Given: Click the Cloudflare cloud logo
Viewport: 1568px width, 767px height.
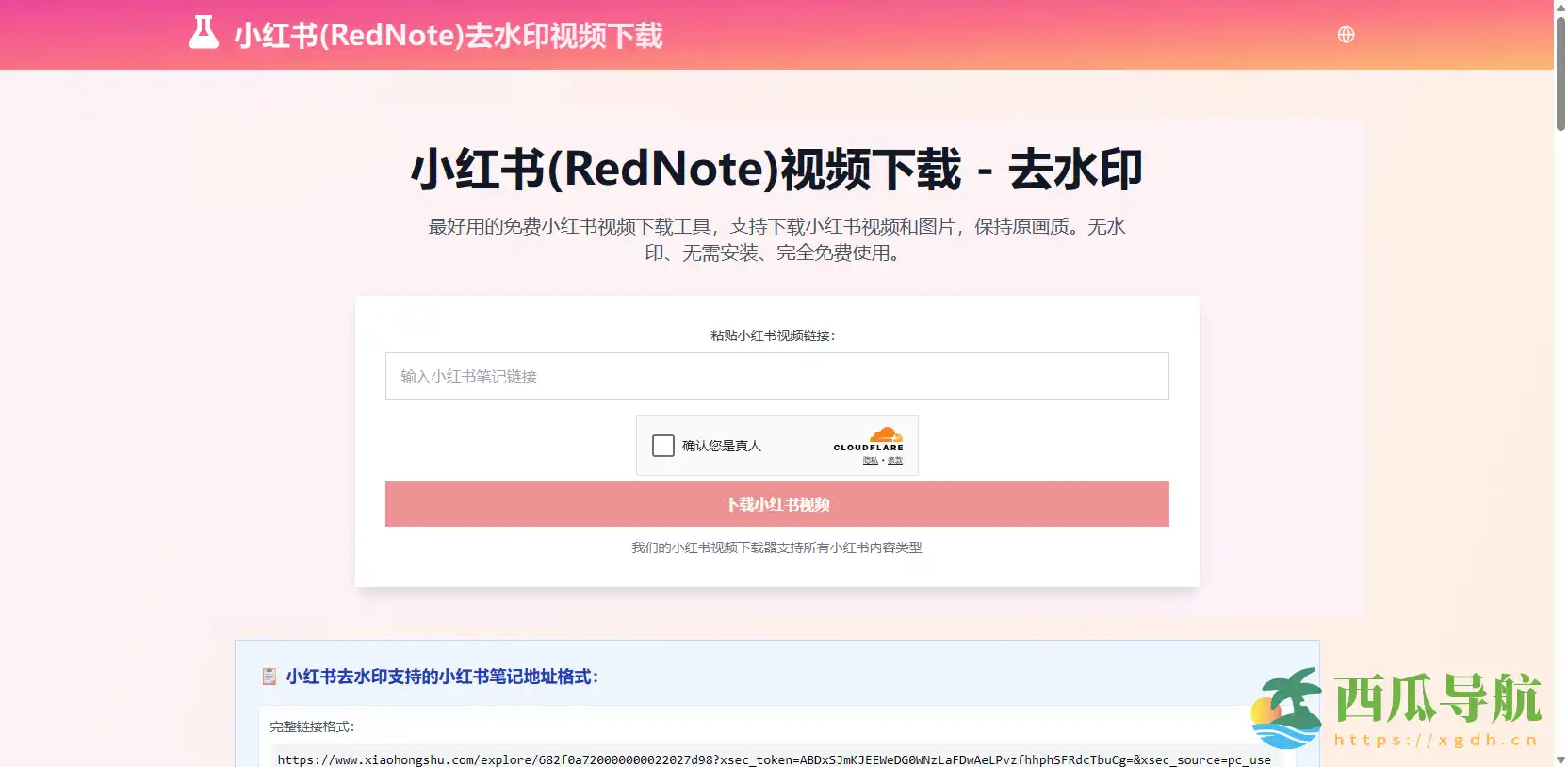Looking at the screenshot, I should [886, 435].
